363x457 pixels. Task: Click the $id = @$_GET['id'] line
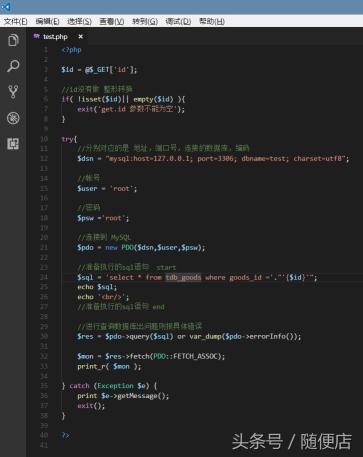click(99, 70)
